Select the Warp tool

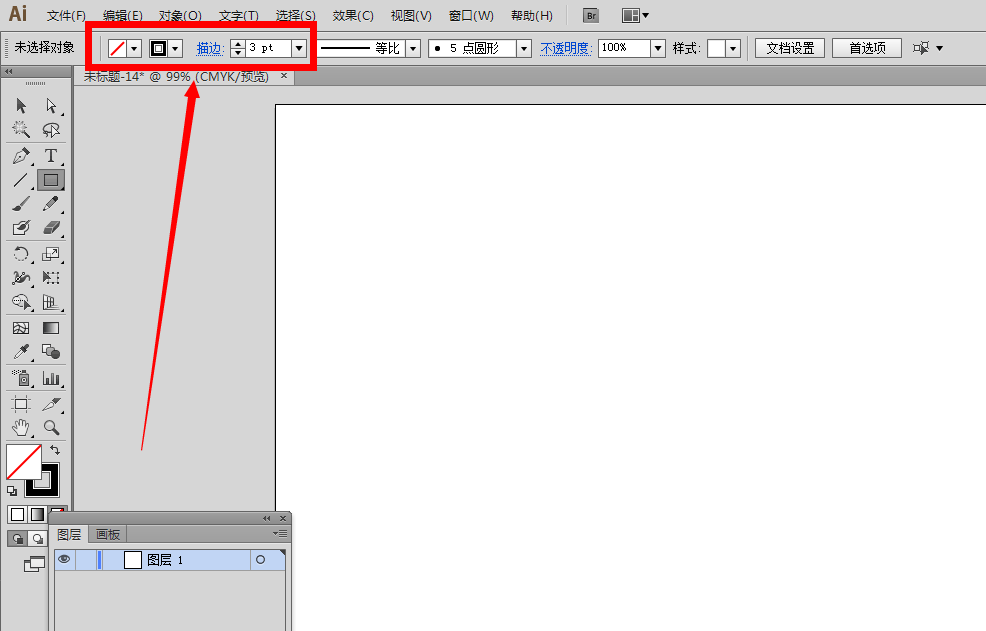pyautogui.click(x=21, y=277)
